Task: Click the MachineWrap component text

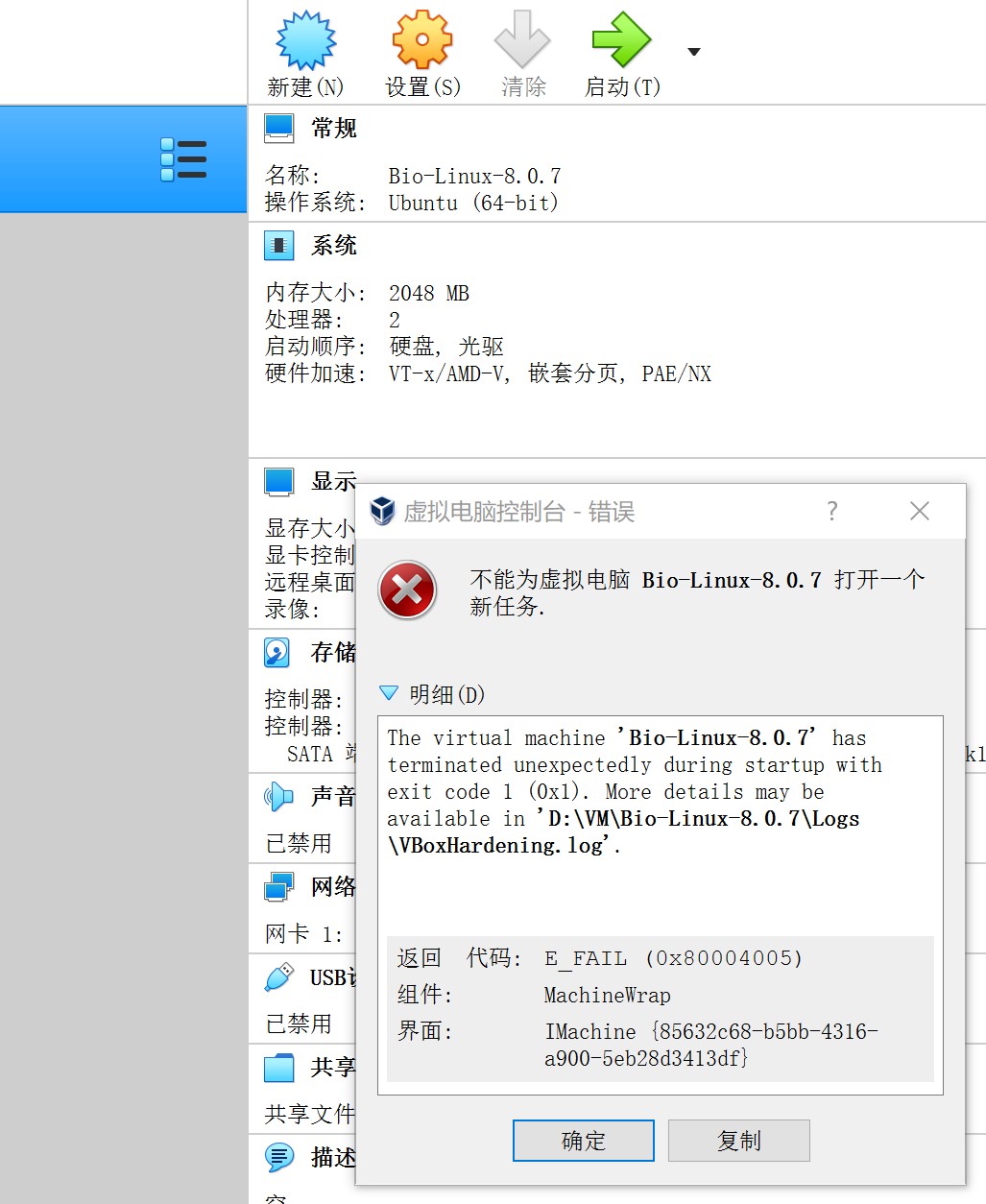Action: [x=607, y=995]
